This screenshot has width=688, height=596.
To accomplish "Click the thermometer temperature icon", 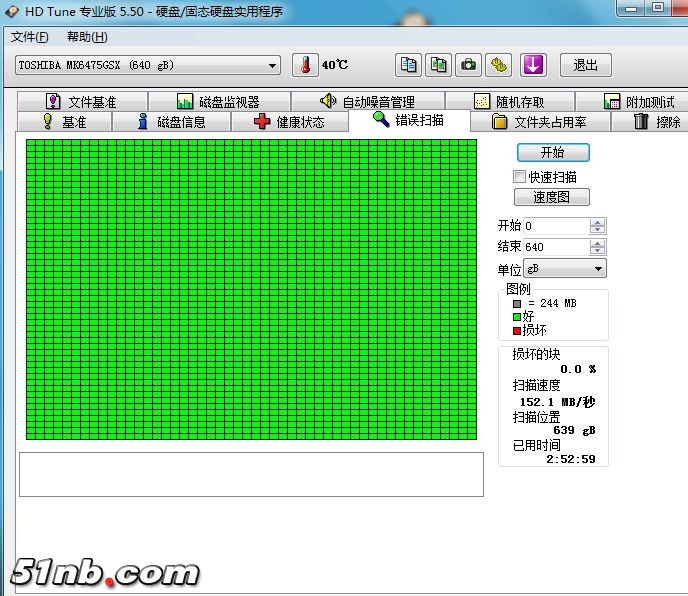I will pos(305,65).
